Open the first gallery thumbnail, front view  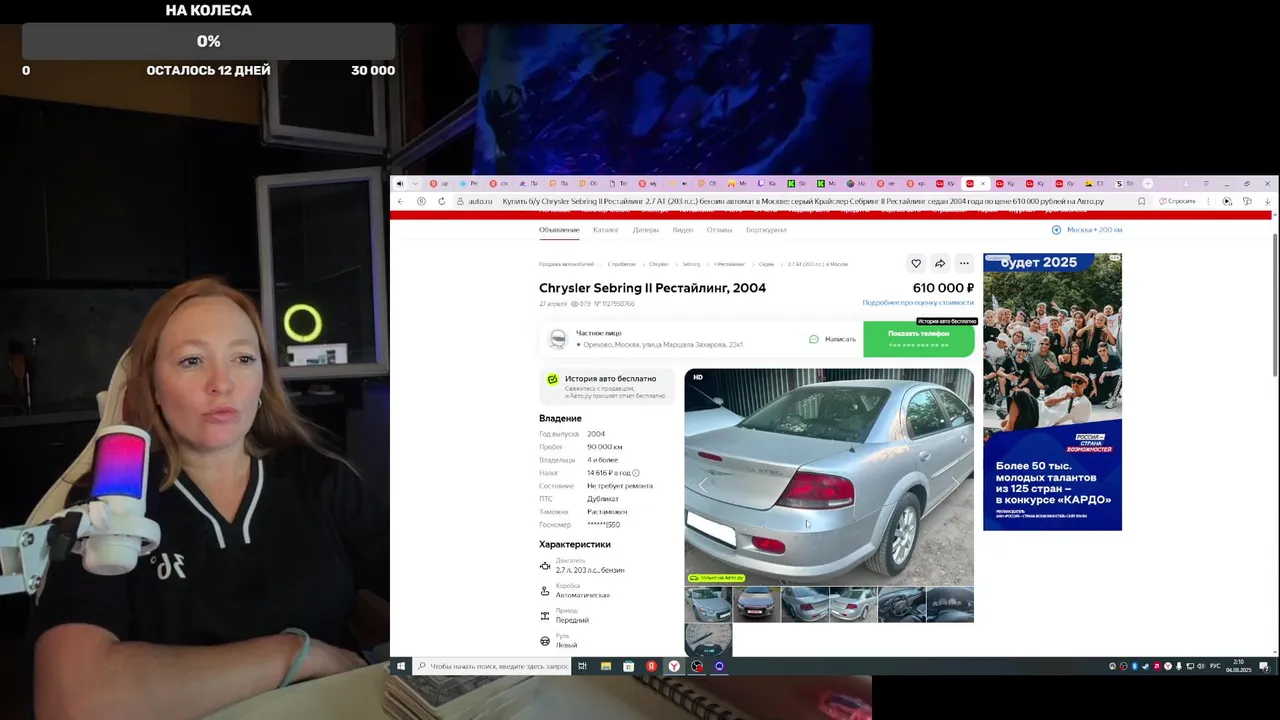tap(708, 604)
